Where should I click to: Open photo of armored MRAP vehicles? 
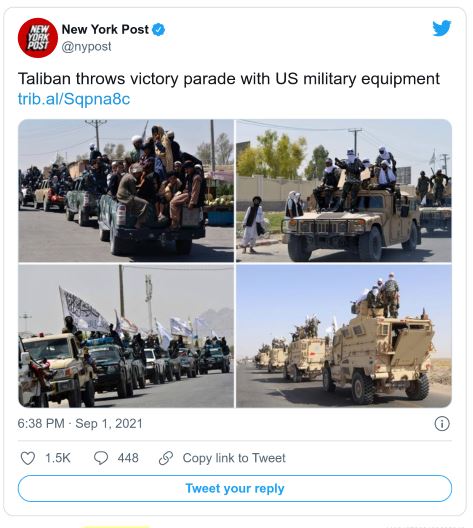click(344, 336)
